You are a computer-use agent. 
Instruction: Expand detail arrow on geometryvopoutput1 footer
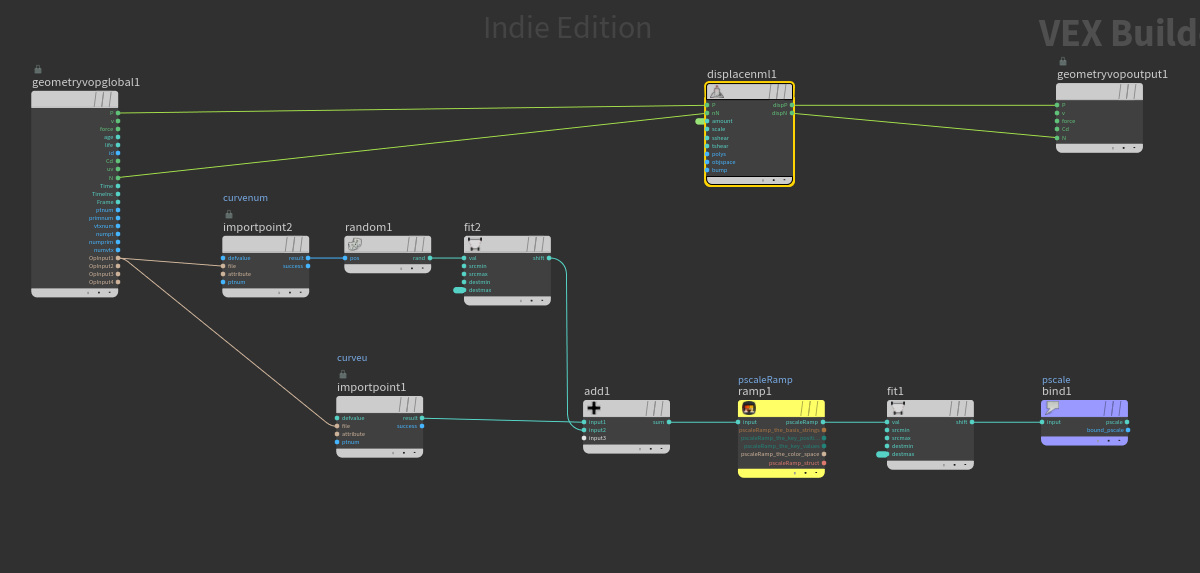click(1134, 147)
